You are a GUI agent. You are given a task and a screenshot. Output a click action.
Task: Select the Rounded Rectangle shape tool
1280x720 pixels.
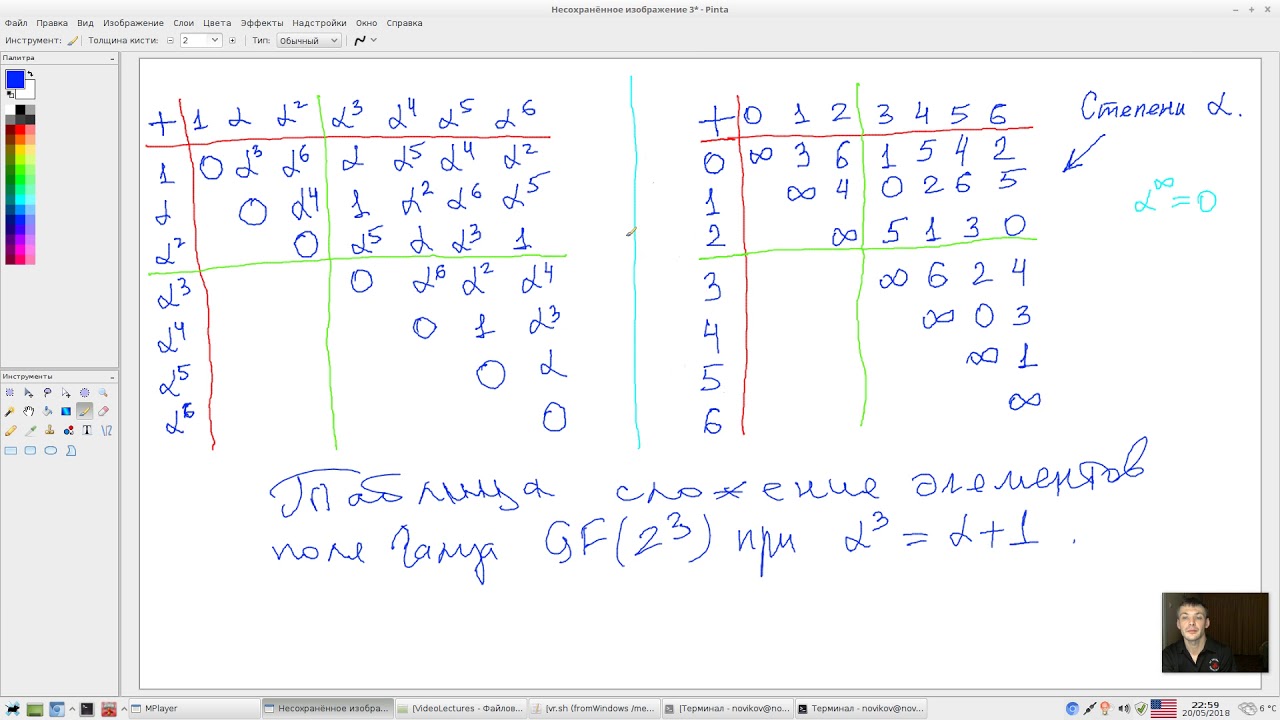pos(30,450)
